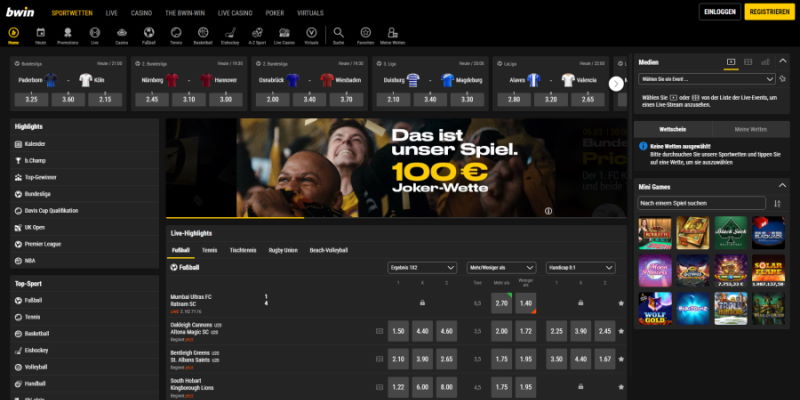Screen dimensions: 800x400
Task: Open the Solar Flare mini game thumbnail
Action: tap(768, 271)
